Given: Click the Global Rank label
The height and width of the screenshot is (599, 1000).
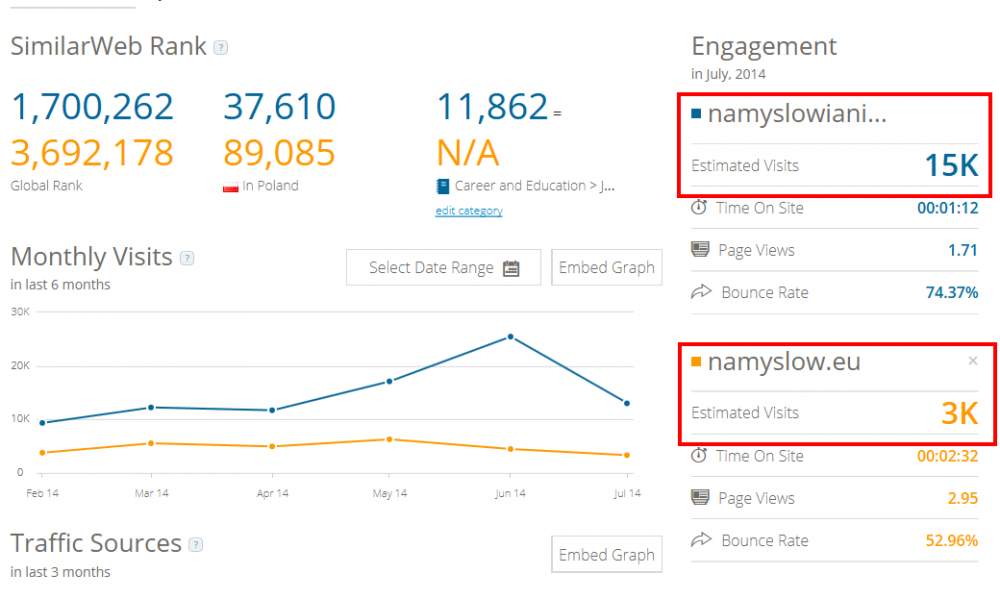Looking at the screenshot, I should tap(47, 186).
